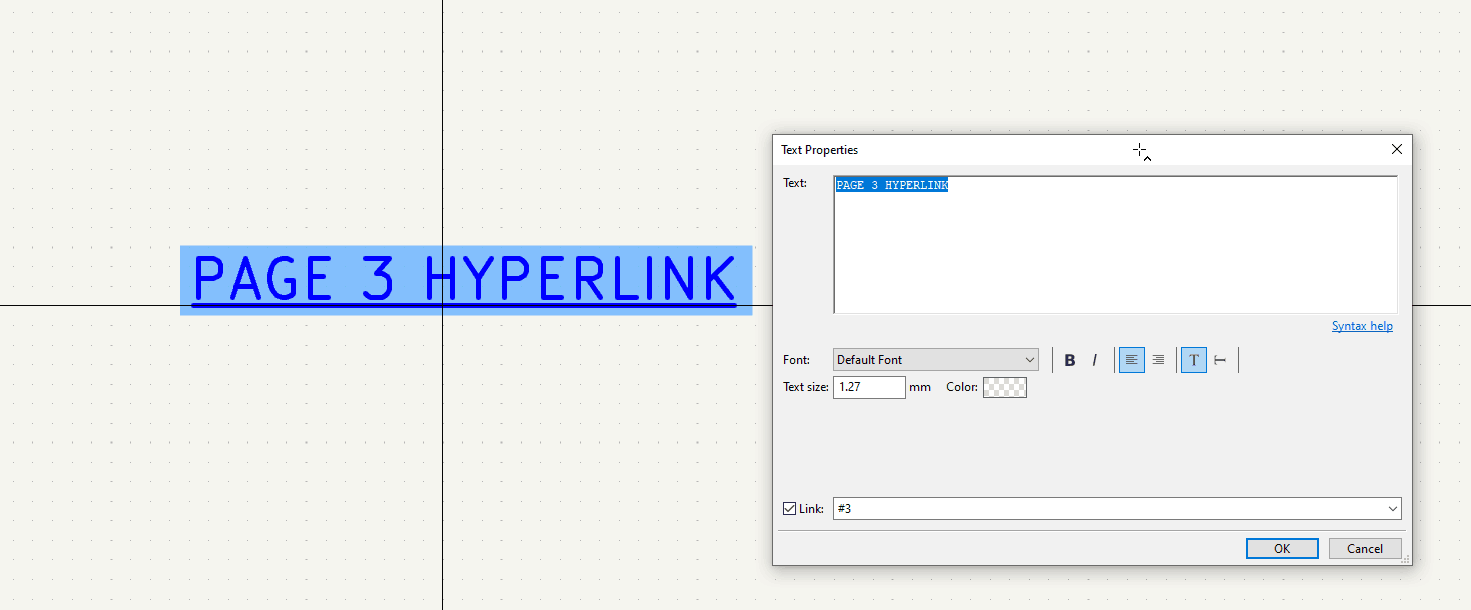Set text alignment to left
This screenshot has height=610, width=1471.
[1131, 360]
